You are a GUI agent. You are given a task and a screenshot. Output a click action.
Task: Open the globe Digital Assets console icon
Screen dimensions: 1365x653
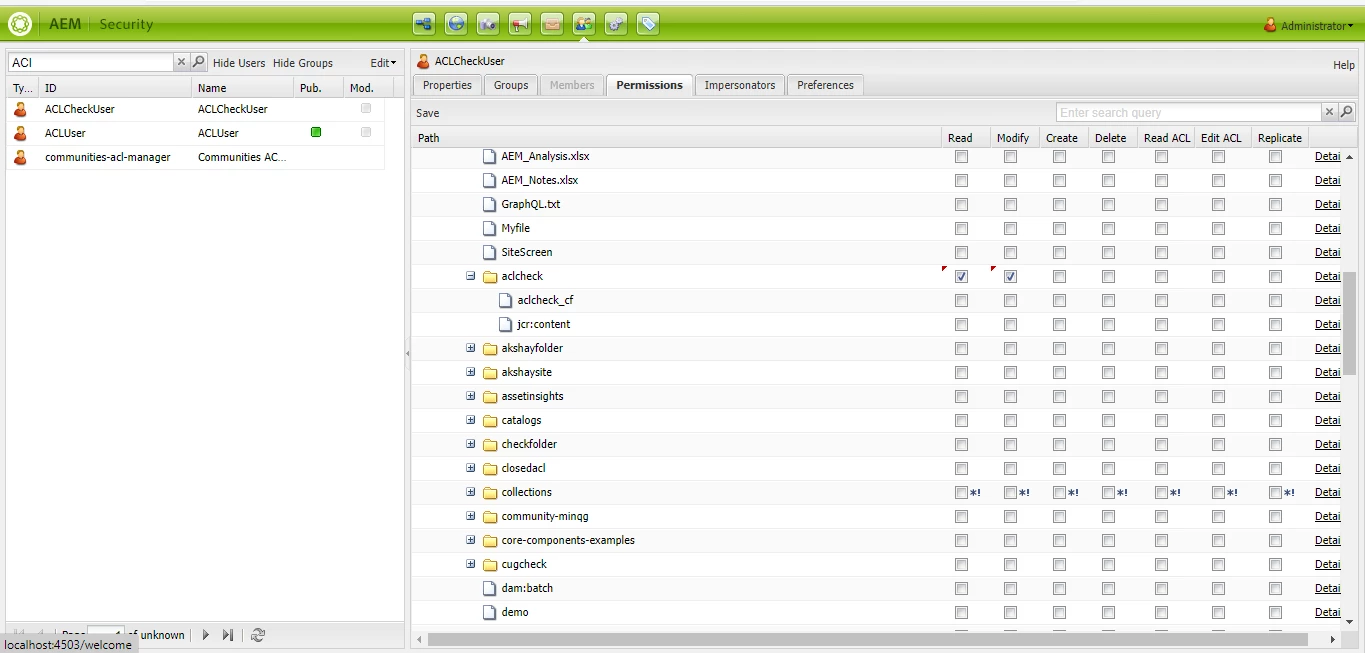(456, 24)
